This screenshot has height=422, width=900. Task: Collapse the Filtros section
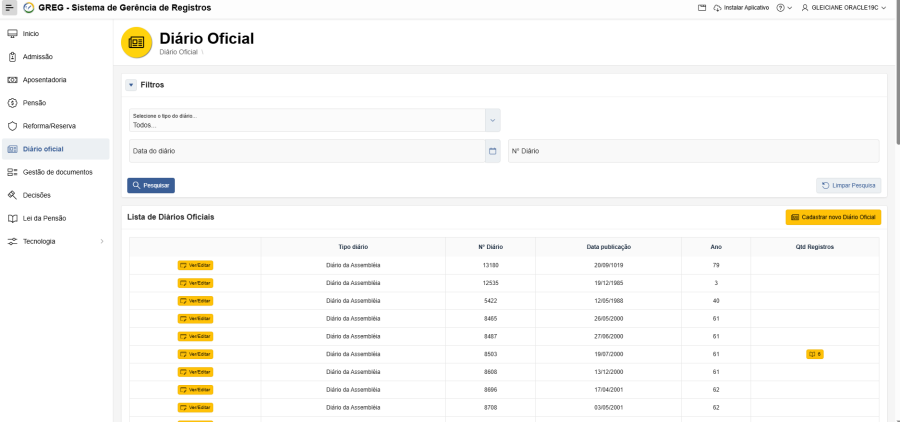click(131, 85)
